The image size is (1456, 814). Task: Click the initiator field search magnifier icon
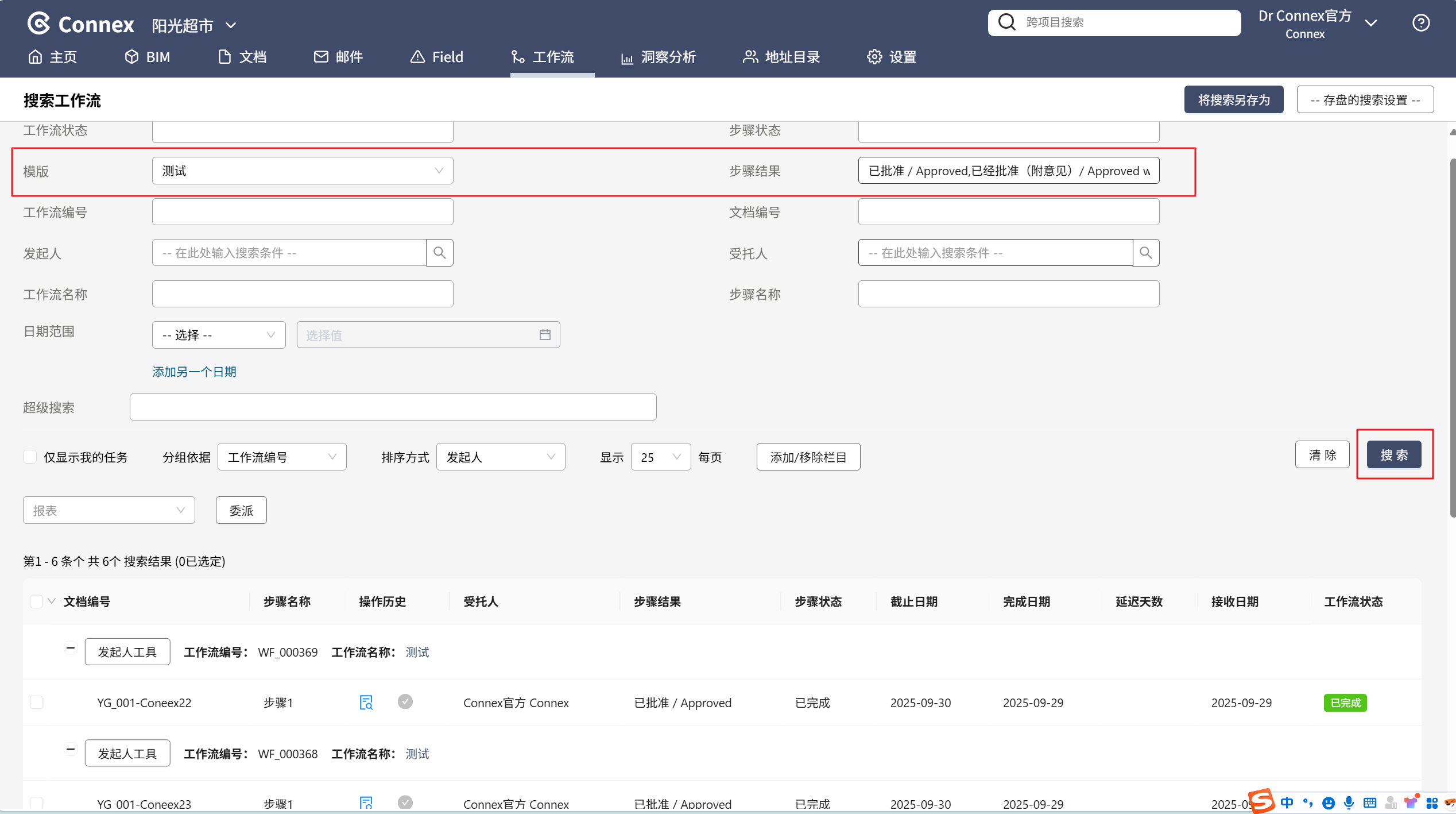tap(439, 253)
